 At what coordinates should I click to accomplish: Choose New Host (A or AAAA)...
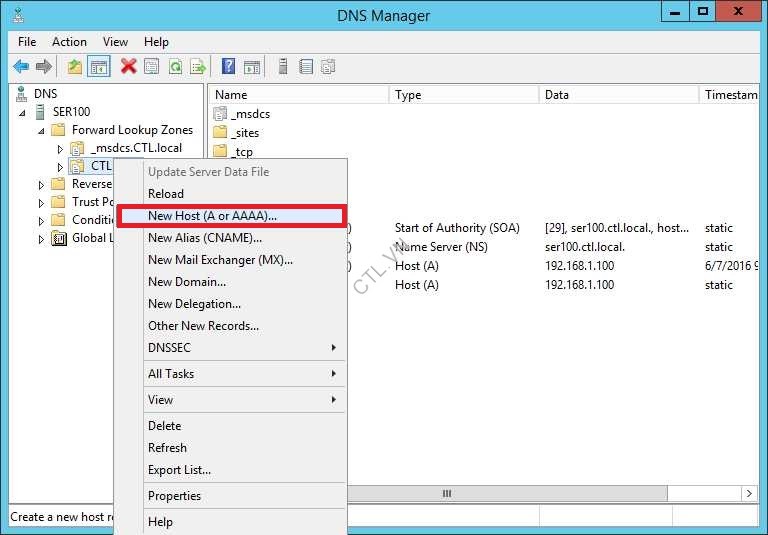tap(231, 216)
